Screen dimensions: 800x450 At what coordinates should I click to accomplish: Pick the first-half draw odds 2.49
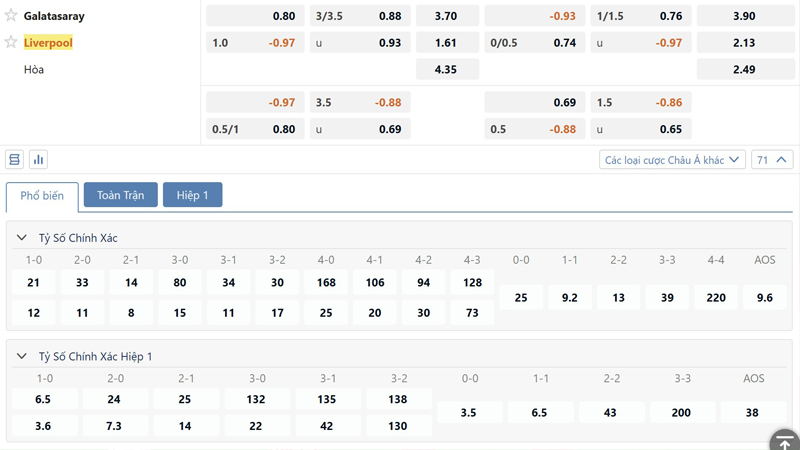pos(745,69)
